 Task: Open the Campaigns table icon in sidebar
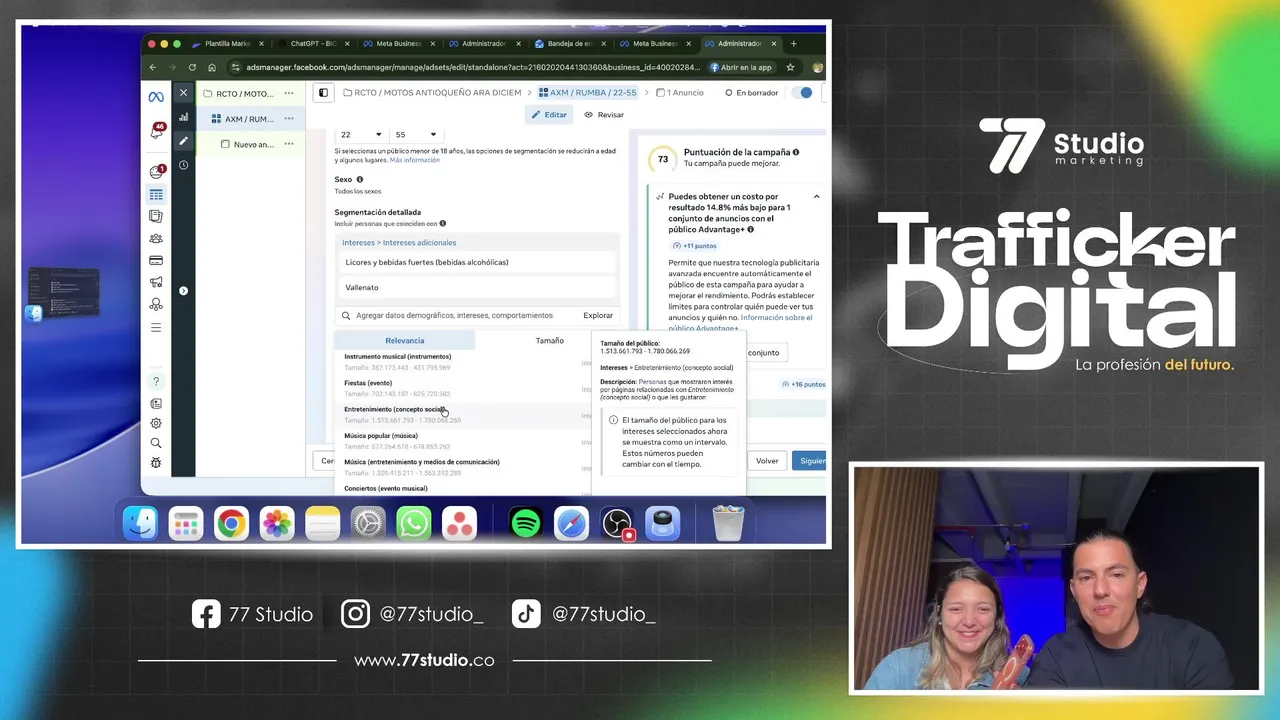[x=156, y=195]
